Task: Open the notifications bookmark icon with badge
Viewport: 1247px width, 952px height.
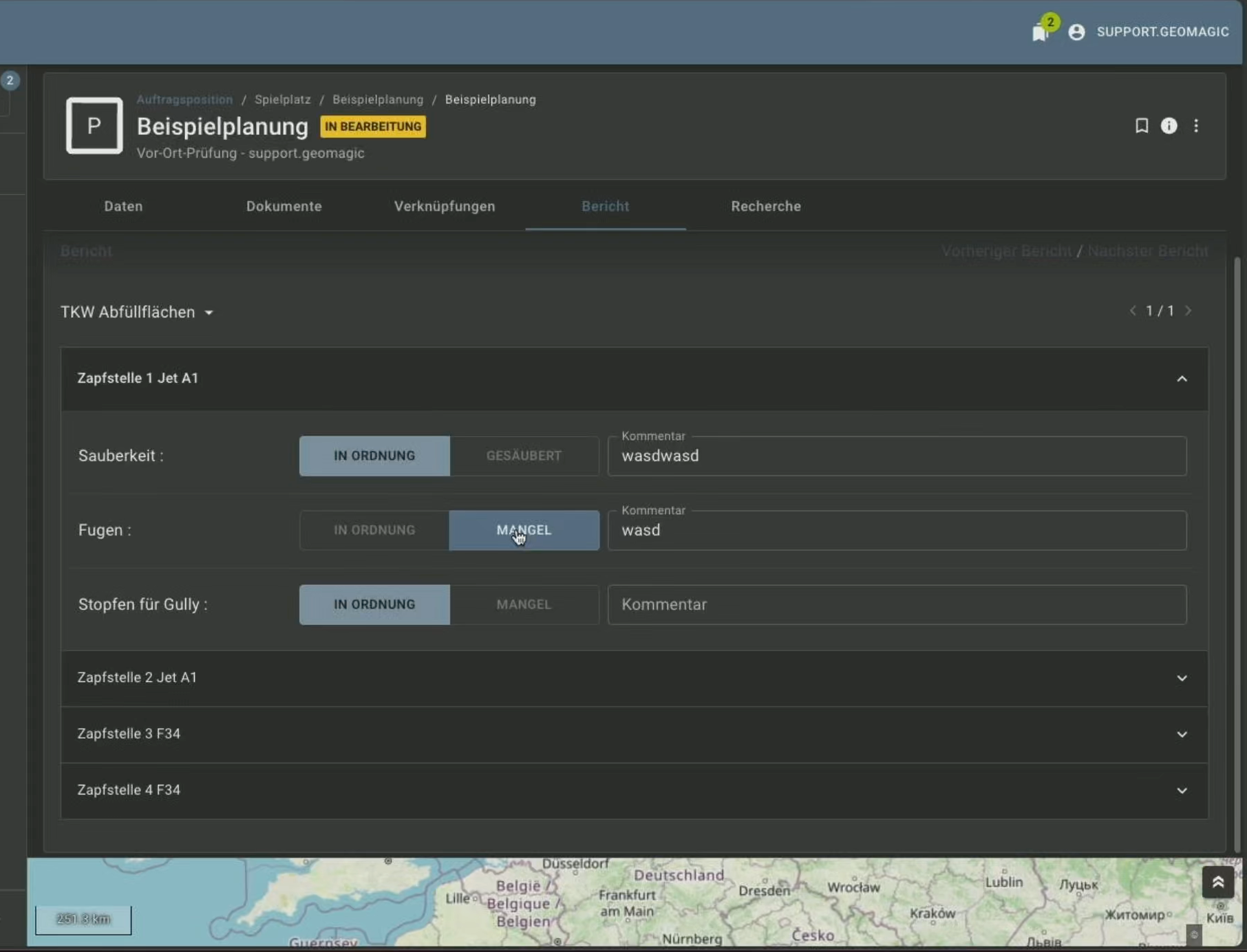Action: click(x=1041, y=32)
